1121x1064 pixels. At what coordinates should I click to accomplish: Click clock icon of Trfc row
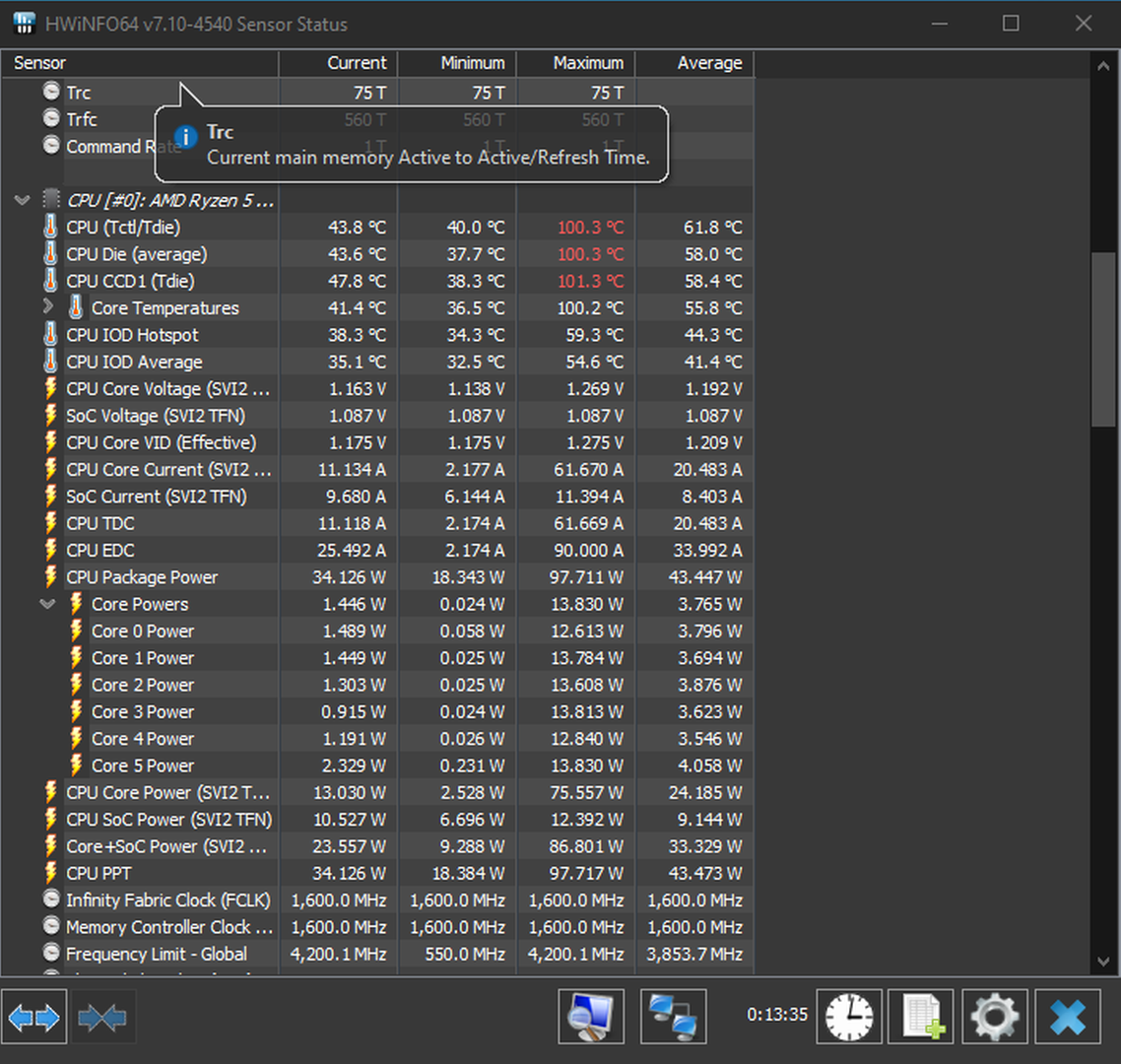pos(51,118)
